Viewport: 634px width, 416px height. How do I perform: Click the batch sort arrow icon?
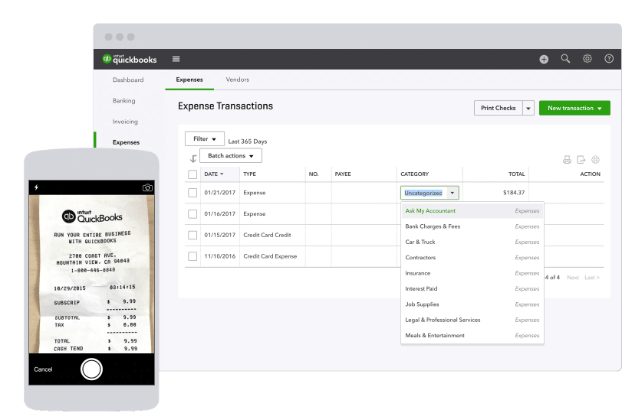point(193,158)
